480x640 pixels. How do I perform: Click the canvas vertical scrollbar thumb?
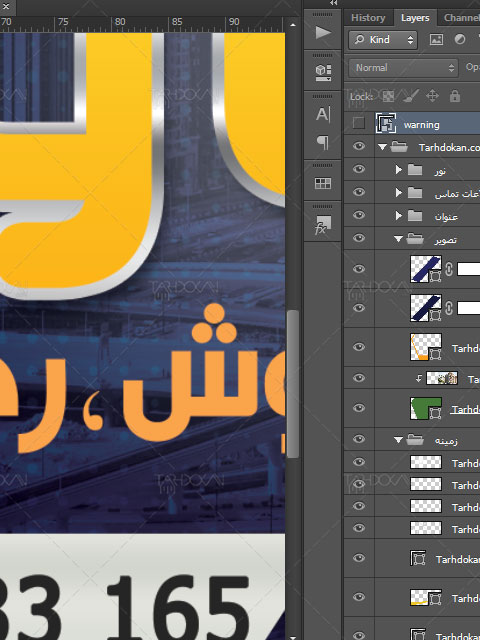293,384
